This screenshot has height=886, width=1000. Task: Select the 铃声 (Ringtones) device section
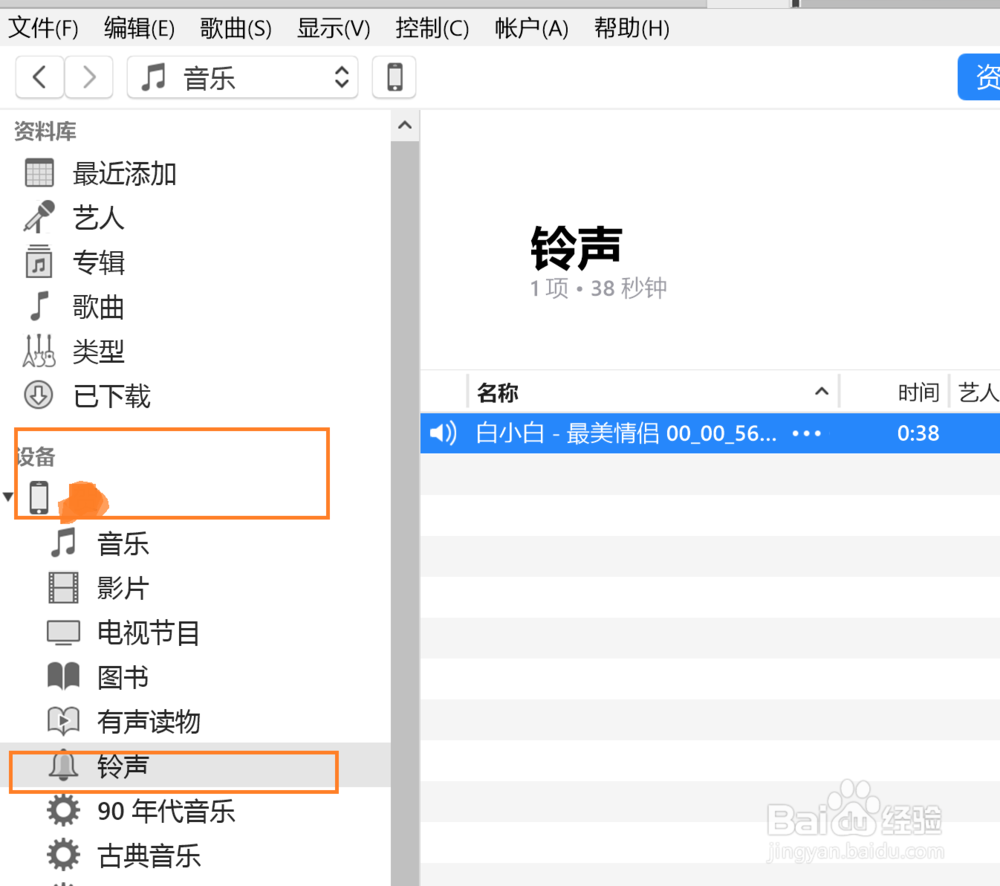click(122, 766)
